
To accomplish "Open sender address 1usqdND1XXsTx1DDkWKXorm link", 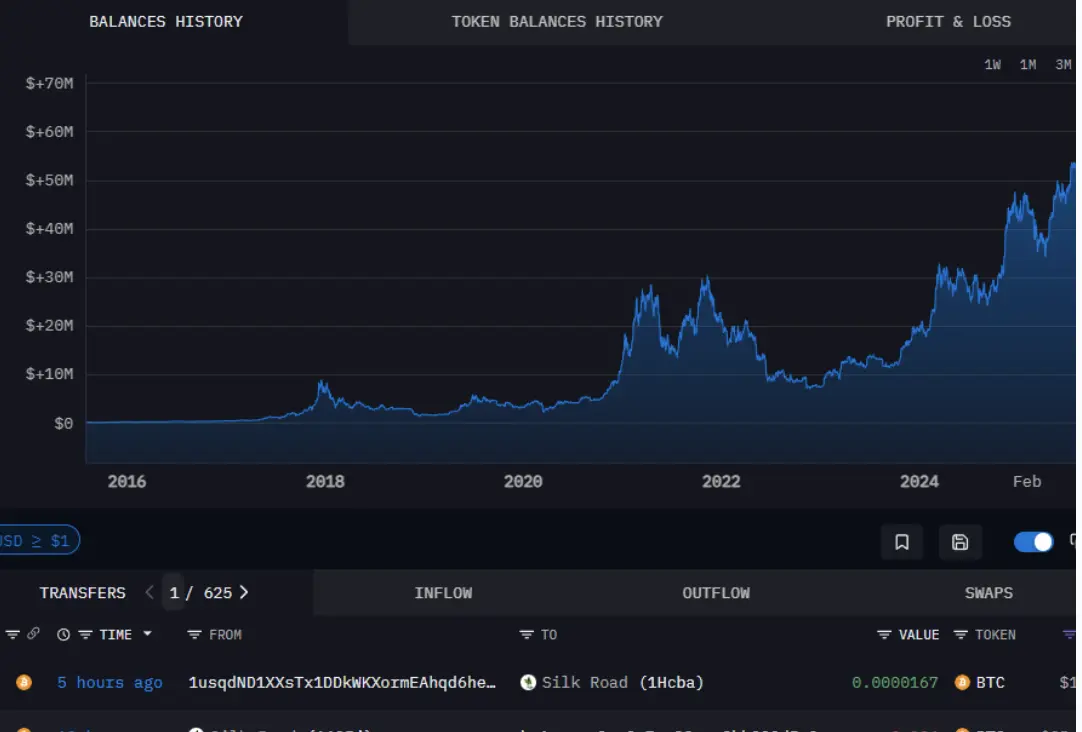I will (342, 682).
